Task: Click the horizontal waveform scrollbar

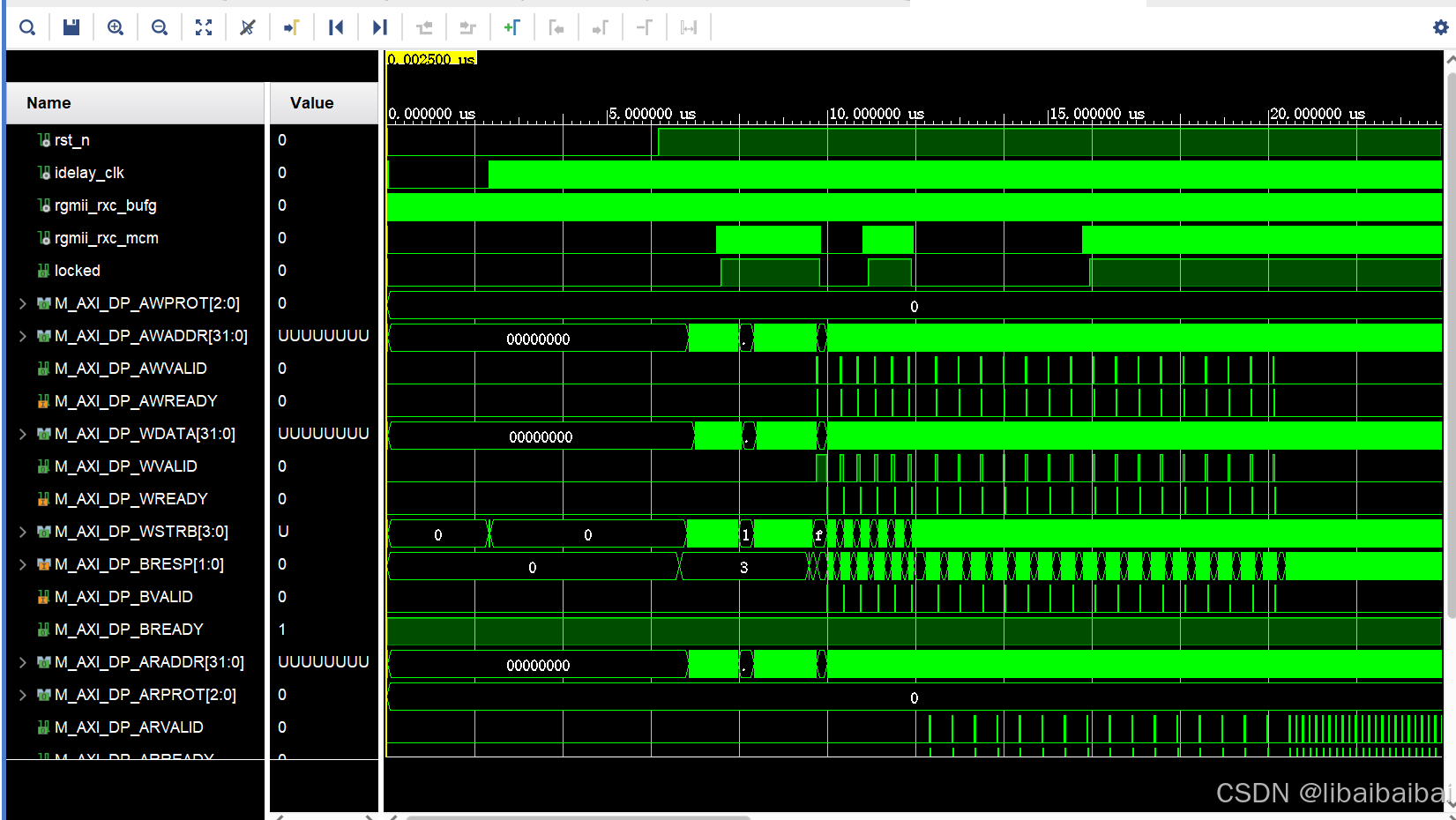Action: pos(578,817)
